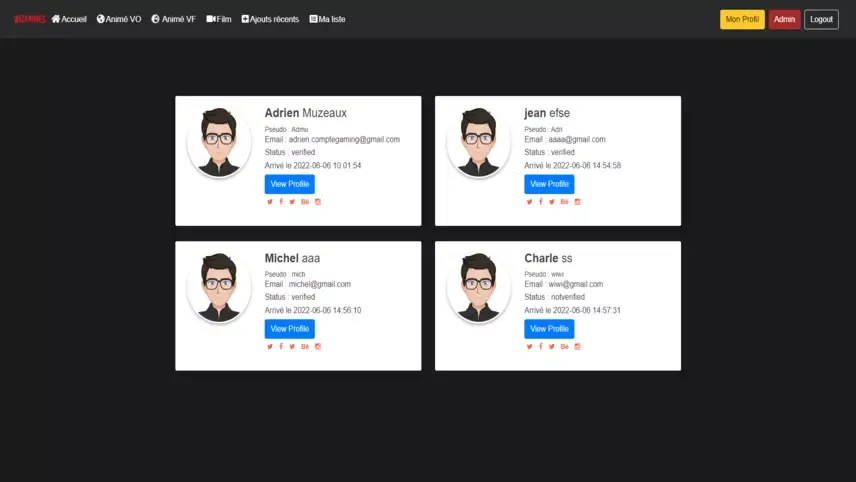Click Twitter icon left of Facebook in Charle's card
The height and width of the screenshot is (482, 856).
click(529, 346)
